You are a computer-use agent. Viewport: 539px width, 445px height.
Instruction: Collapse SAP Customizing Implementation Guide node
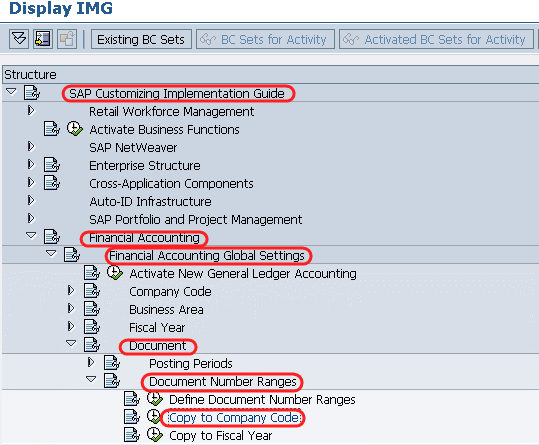(11, 92)
